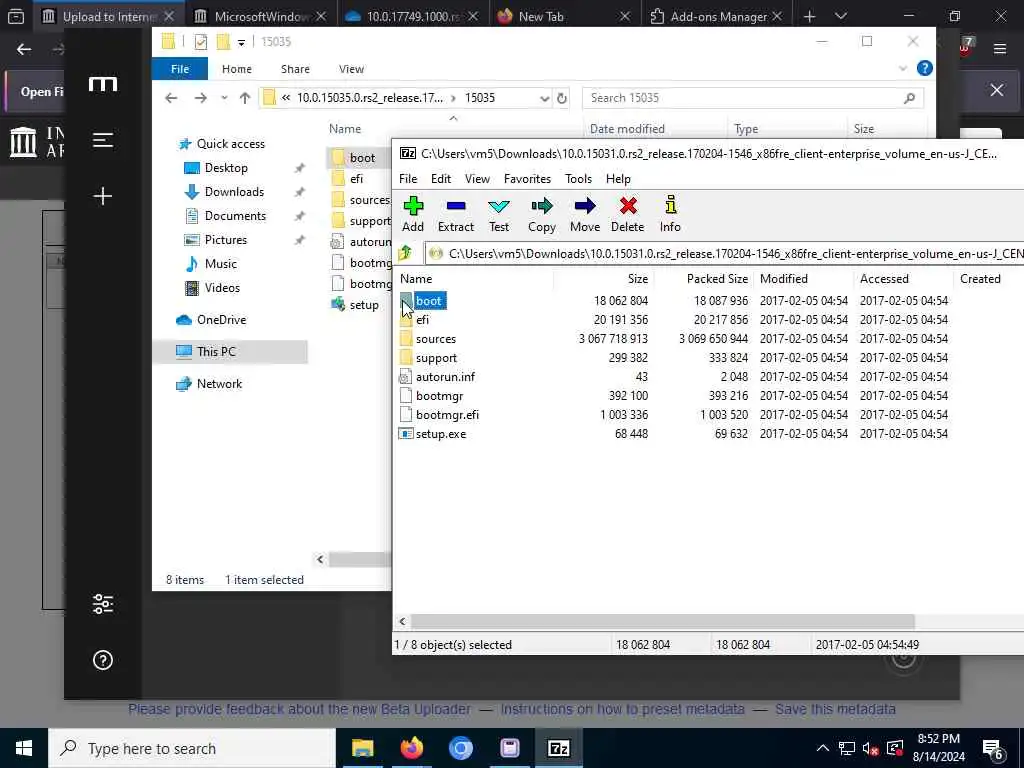Select Quick access in navigation pane

pos(222,144)
